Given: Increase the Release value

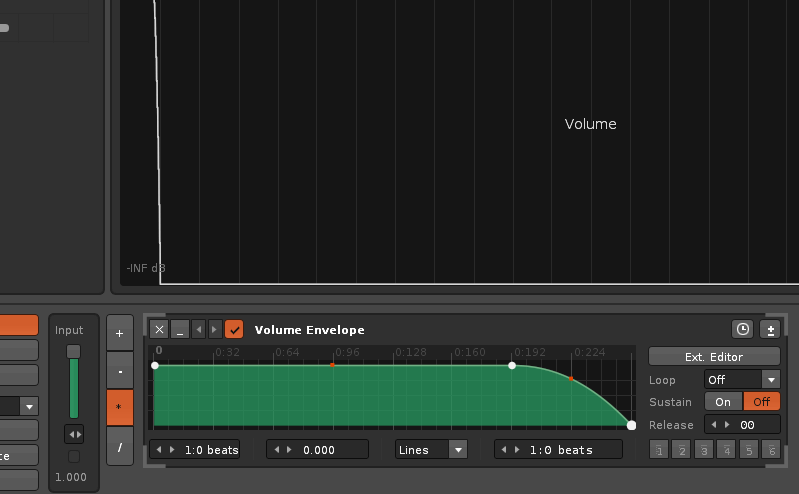Looking at the screenshot, I should pos(727,425).
